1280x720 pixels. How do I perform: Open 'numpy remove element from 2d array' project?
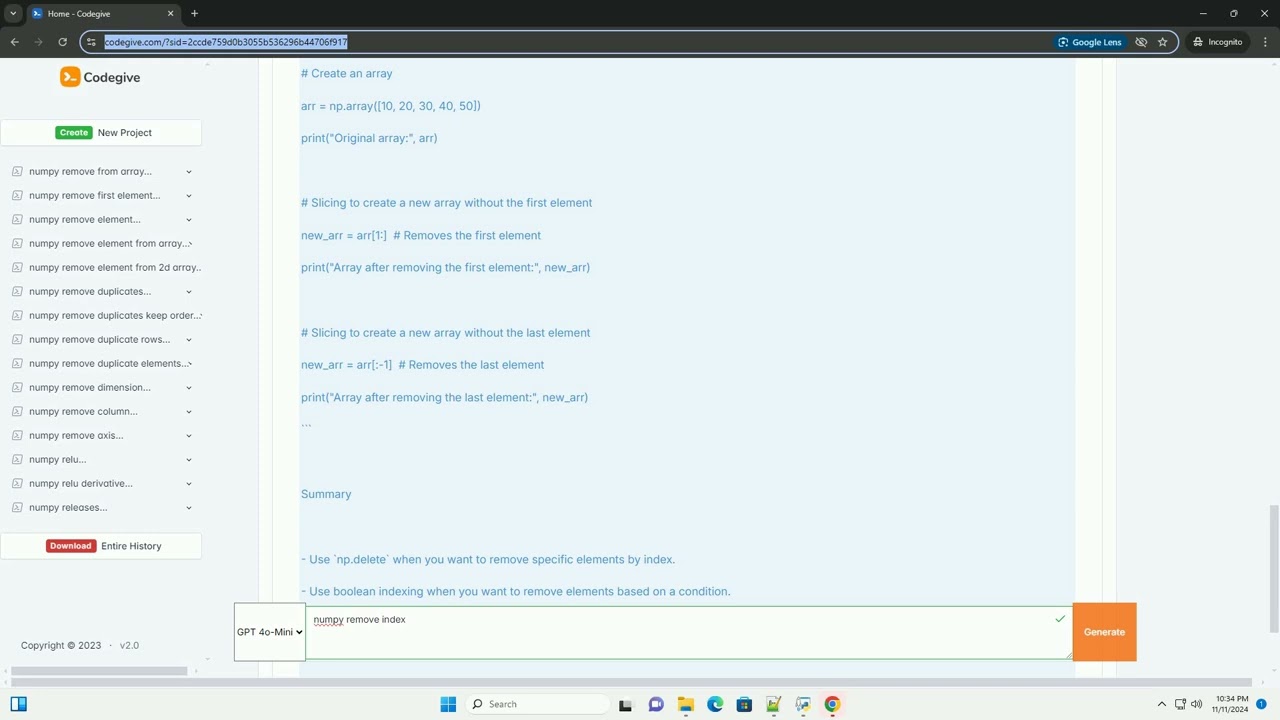click(114, 267)
